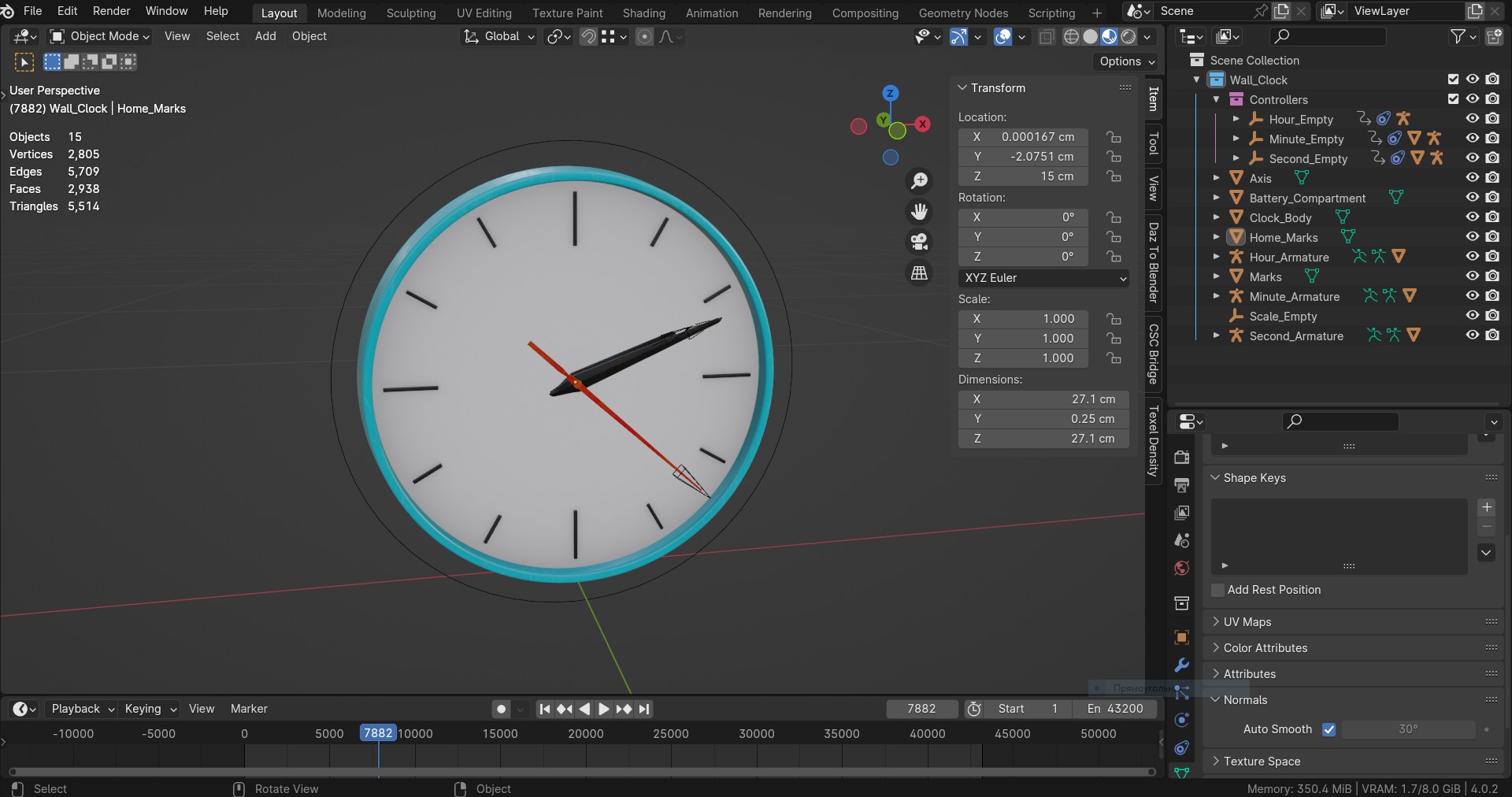
Task: Add a new shape key with plus
Action: pyautogui.click(x=1487, y=507)
